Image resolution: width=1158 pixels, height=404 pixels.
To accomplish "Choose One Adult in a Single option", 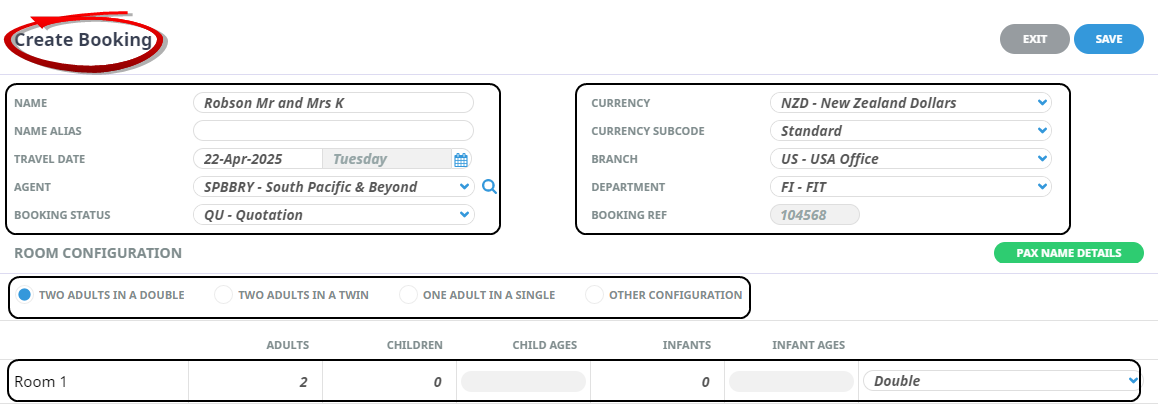I will tap(408, 295).
